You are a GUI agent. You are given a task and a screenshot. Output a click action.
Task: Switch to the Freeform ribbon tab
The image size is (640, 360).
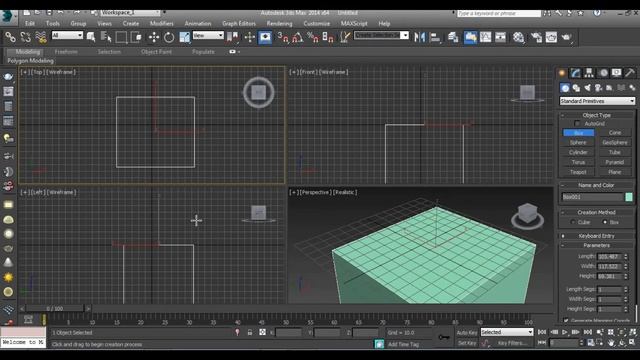click(x=66, y=52)
